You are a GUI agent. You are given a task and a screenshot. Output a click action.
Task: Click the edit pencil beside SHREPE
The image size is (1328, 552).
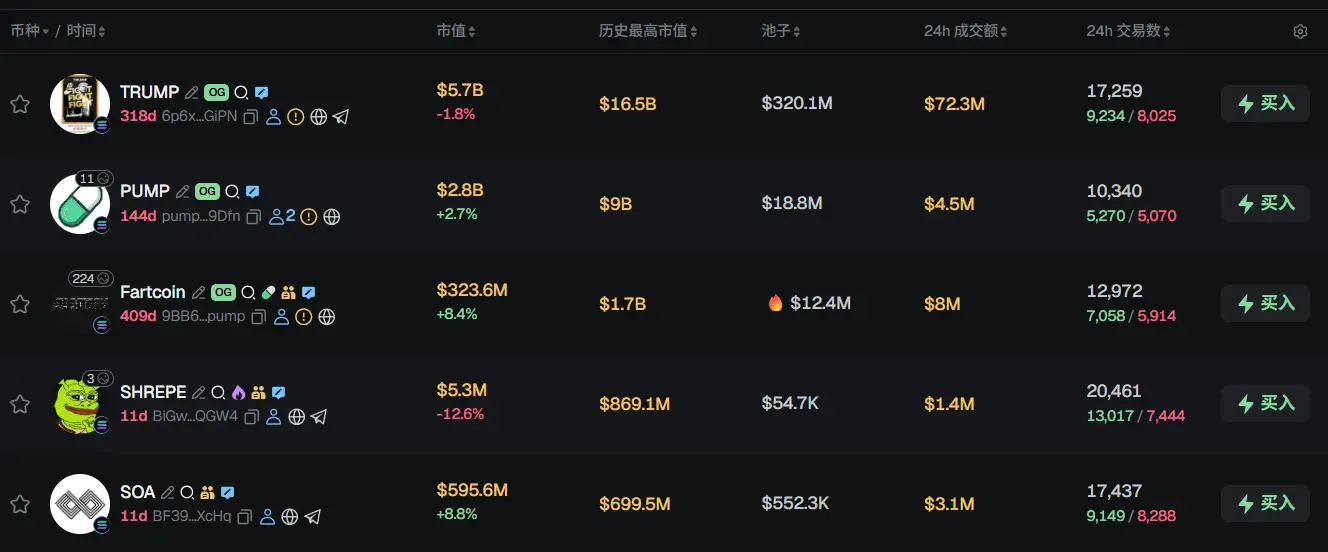(199, 393)
